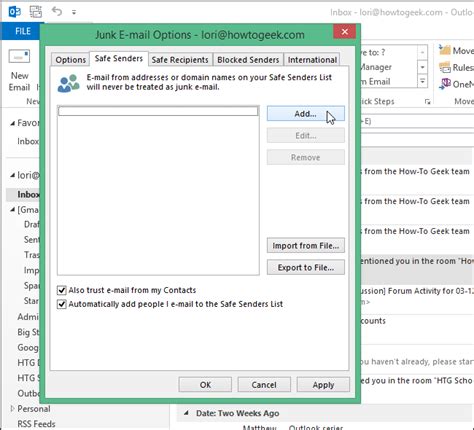474x430 pixels.
Task: Select the empty Safe Senders list box
Action: (158, 190)
